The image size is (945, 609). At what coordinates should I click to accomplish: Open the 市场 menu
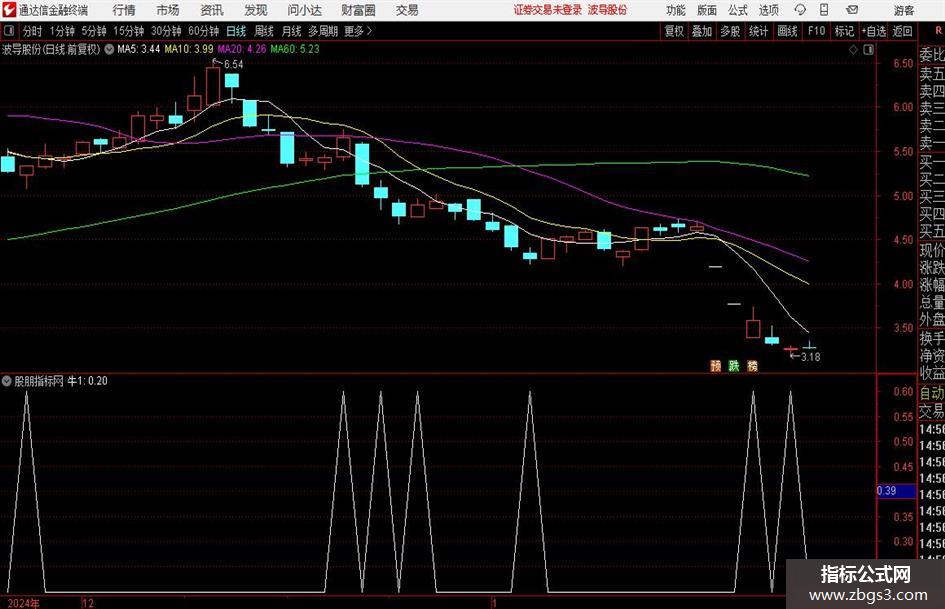coord(168,10)
